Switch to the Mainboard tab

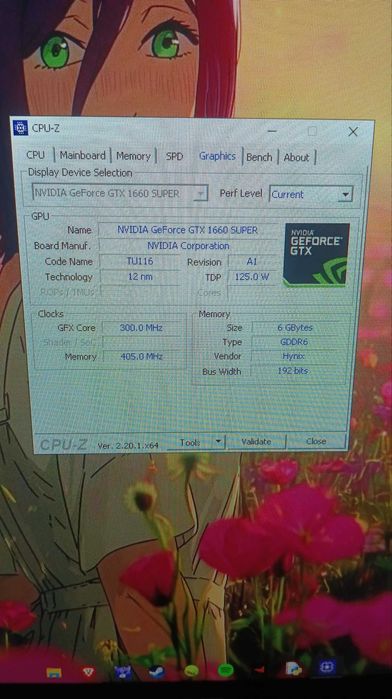pos(83,155)
